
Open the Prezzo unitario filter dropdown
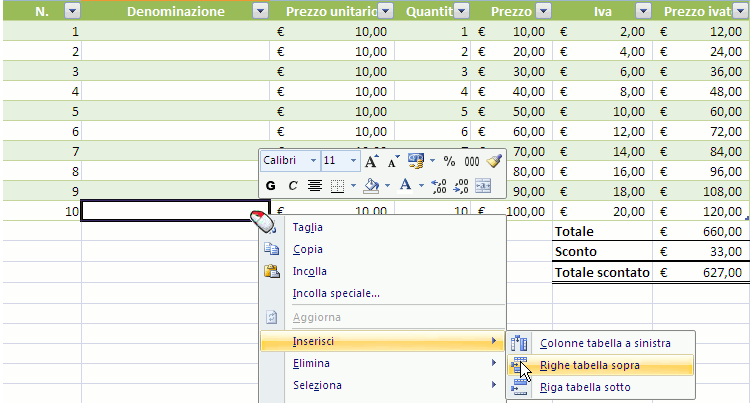tap(386, 11)
